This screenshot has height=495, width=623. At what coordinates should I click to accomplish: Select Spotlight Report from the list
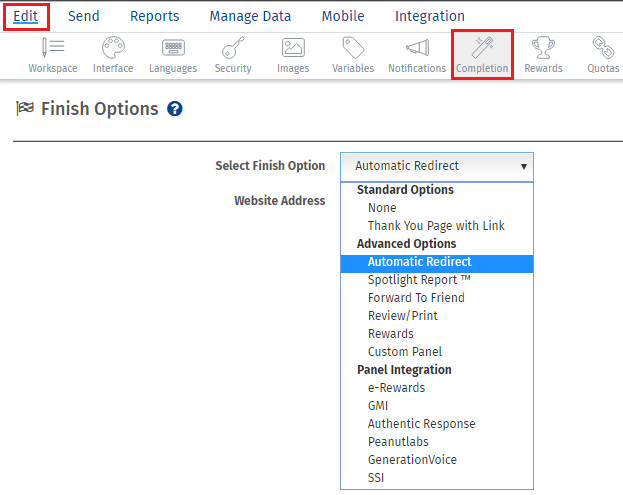(x=420, y=280)
